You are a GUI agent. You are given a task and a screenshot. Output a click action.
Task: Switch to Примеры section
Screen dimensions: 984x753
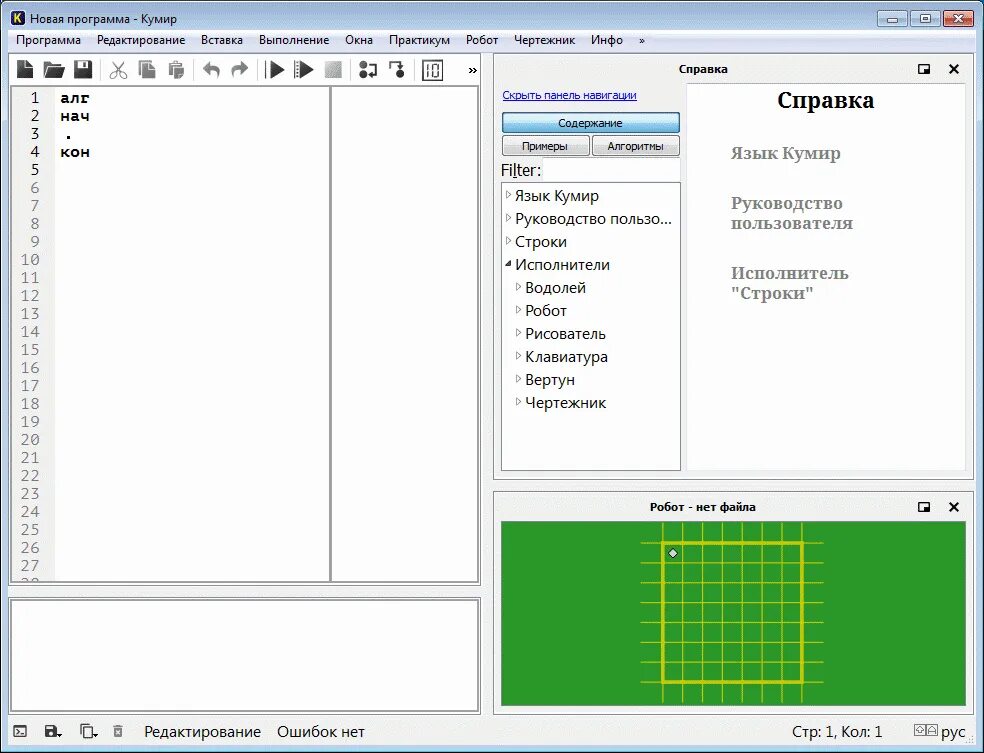click(545, 146)
